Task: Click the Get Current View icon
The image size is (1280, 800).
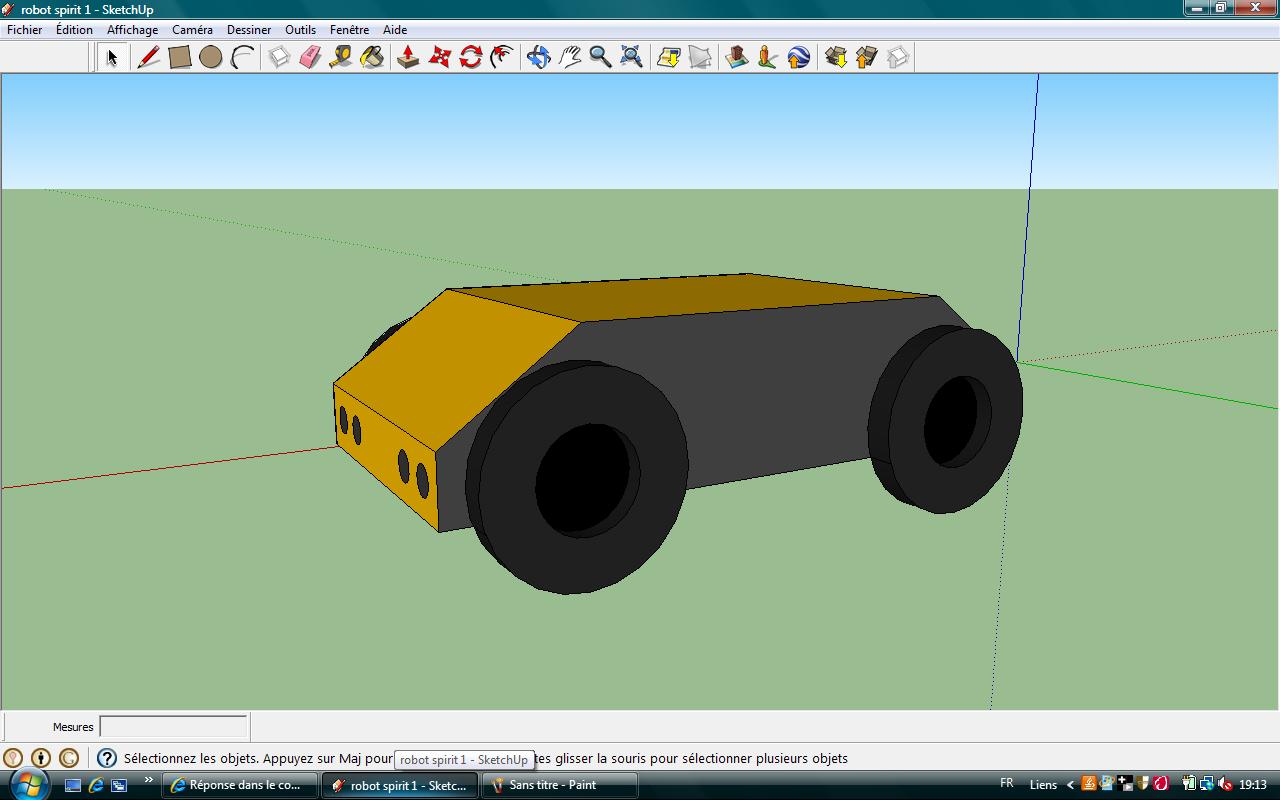Action: click(x=669, y=57)
